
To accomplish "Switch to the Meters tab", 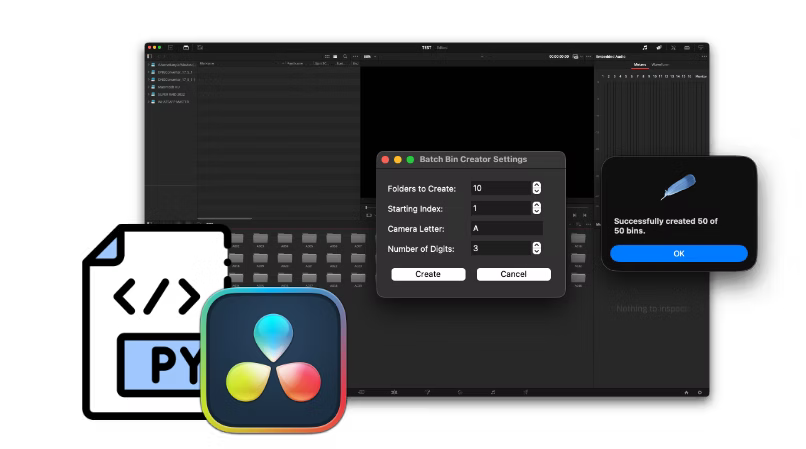I will (640, 64).
